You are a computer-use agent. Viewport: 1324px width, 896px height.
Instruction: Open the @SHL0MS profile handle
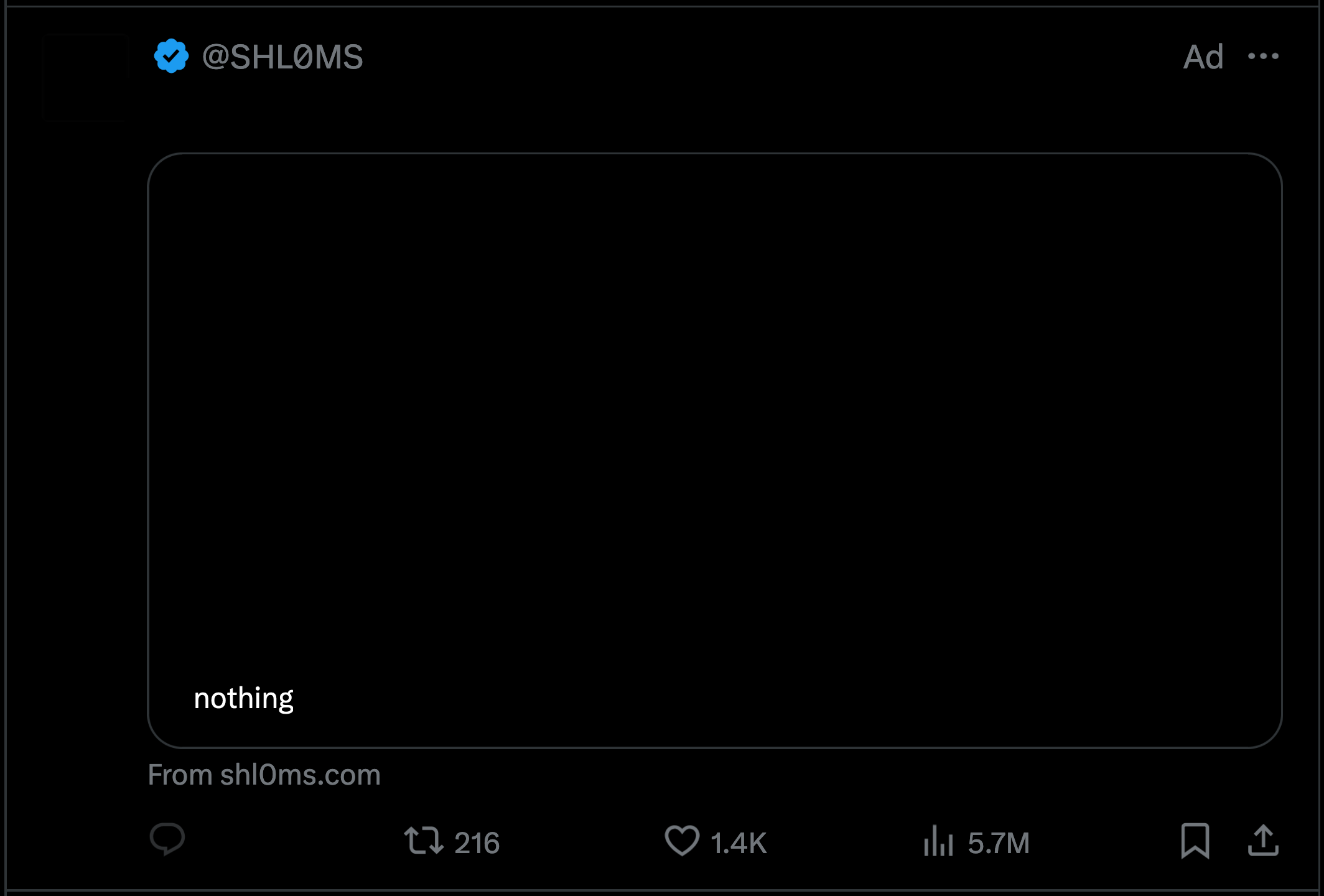pos(282,57)
